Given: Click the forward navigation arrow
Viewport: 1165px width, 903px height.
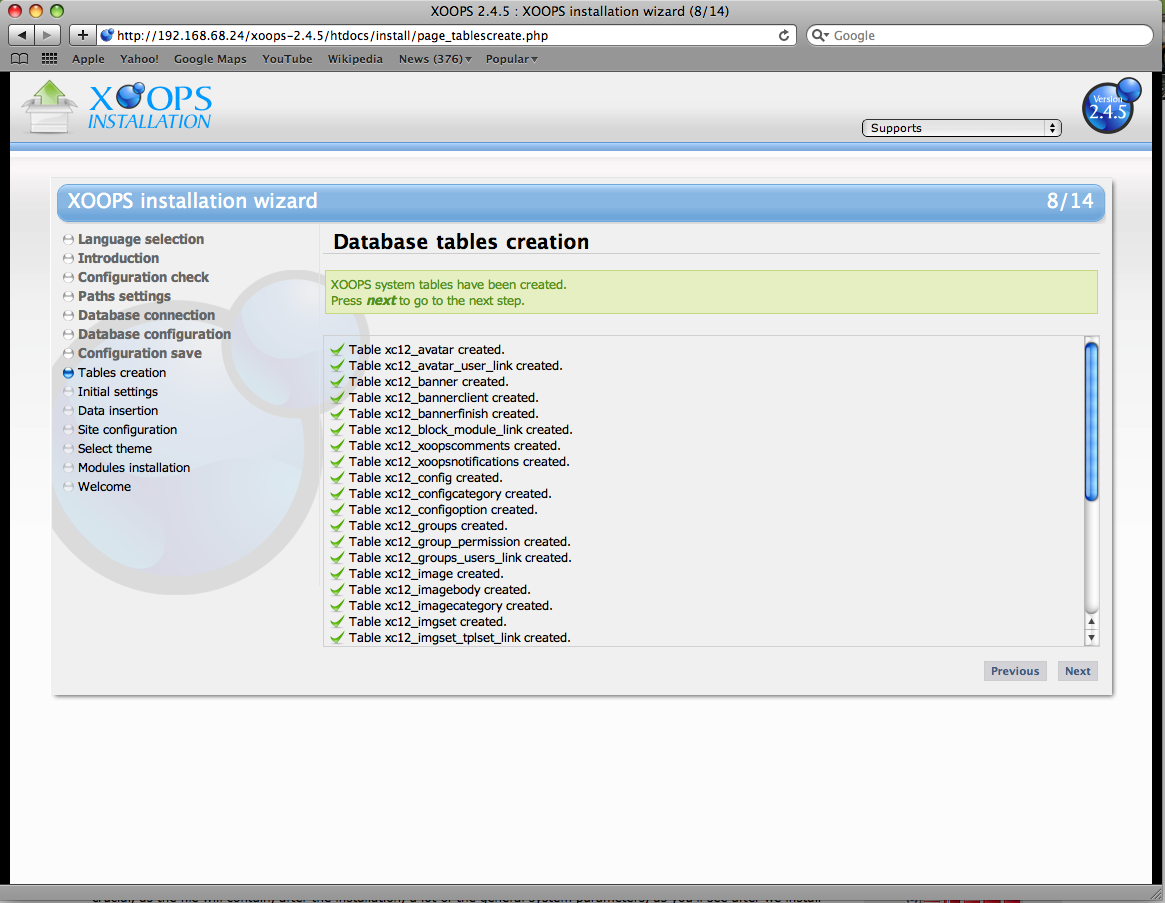Looking at the screenshot, I should tap(45, 34).
